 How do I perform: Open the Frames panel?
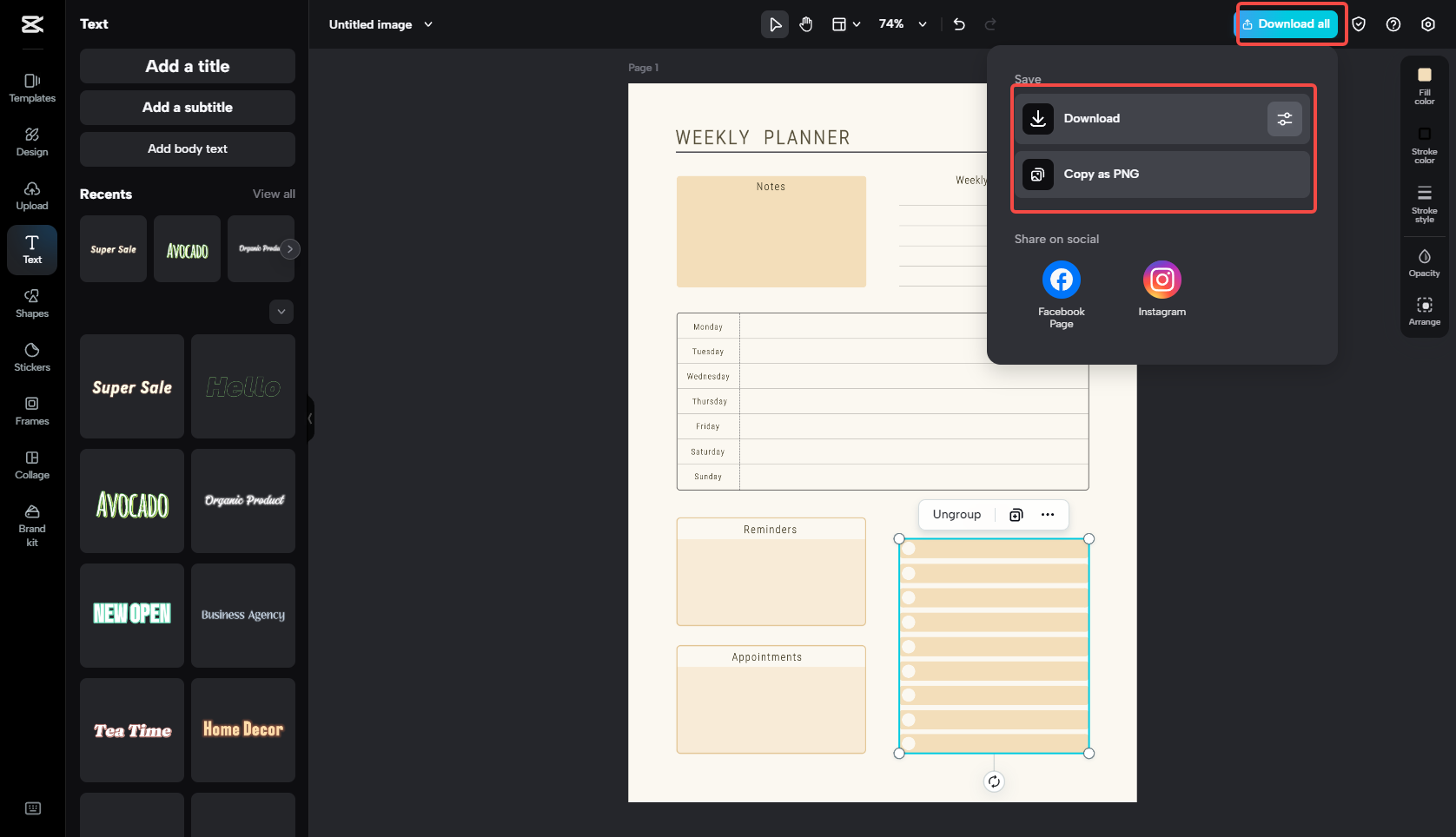[x=32, y=411]
